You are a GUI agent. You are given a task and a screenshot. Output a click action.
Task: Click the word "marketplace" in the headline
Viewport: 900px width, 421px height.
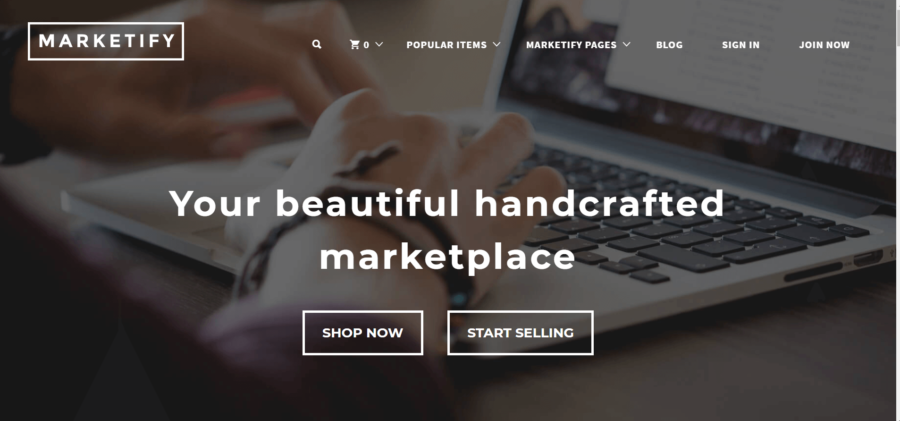[x=447, y=258]
